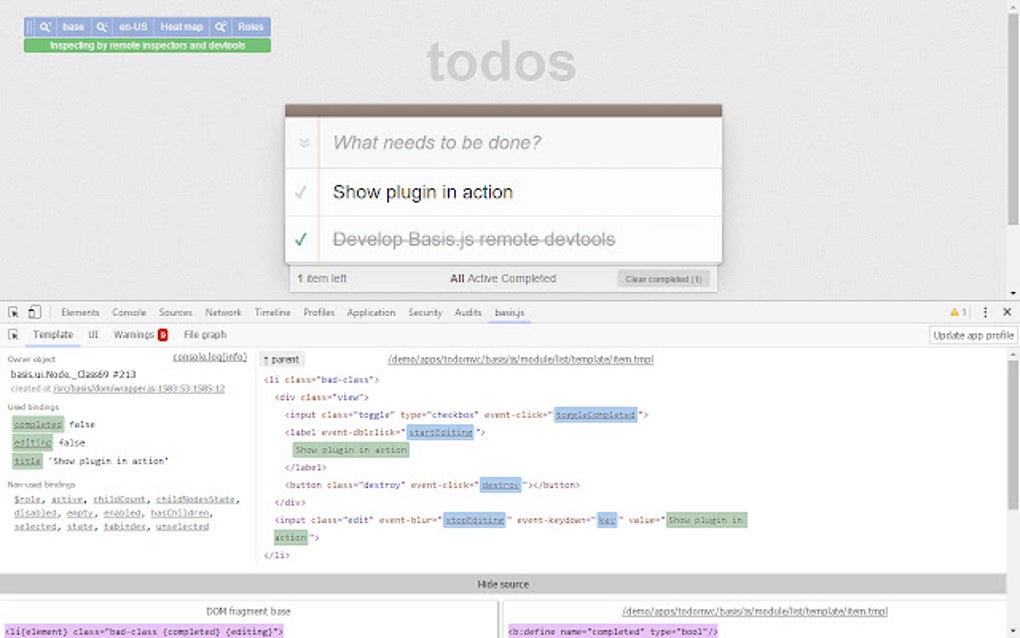Select the element picker on the Template row

(x=13, y=334)
